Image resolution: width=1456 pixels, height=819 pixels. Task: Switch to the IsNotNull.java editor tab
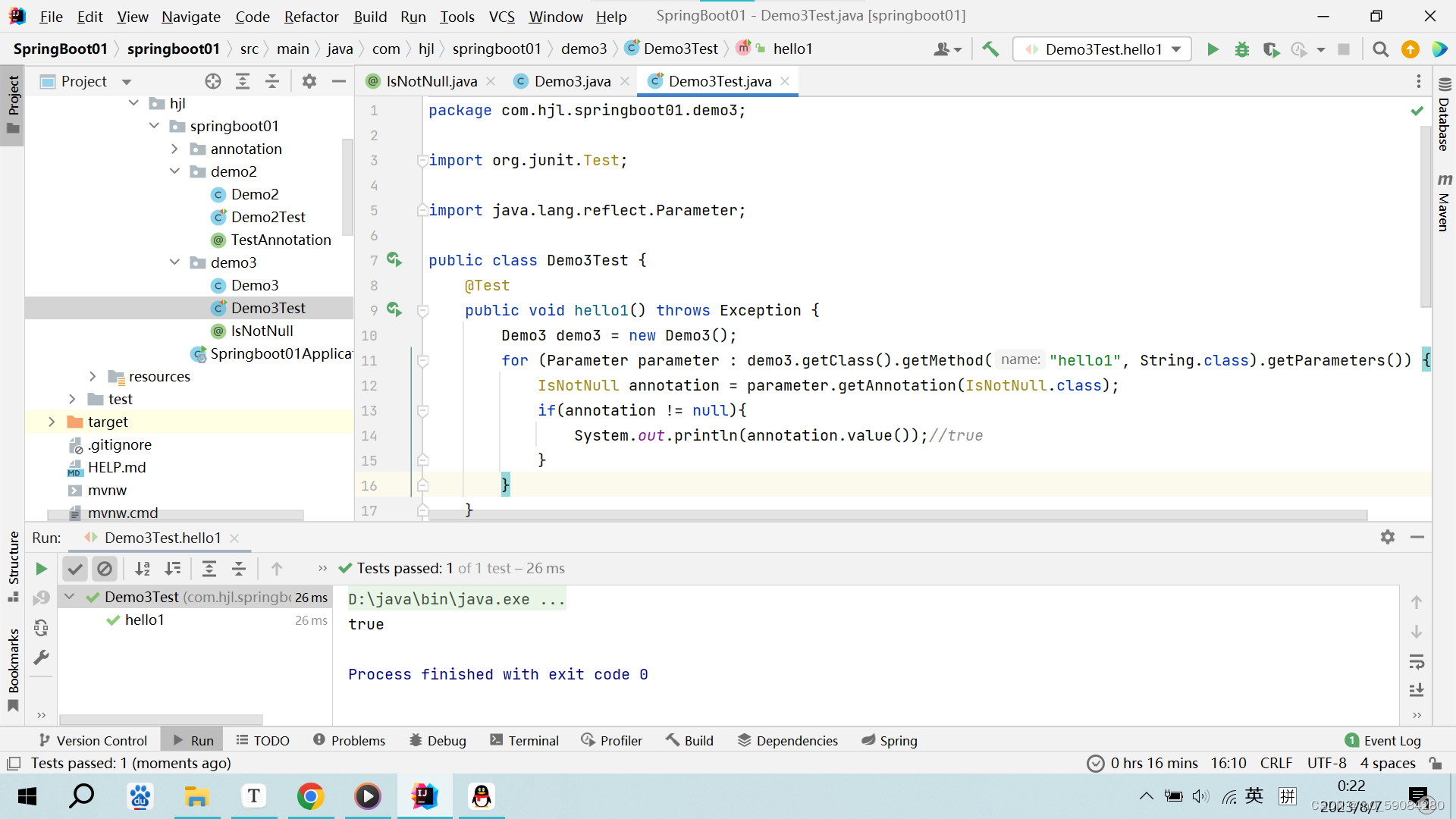(x=431, y=81)
